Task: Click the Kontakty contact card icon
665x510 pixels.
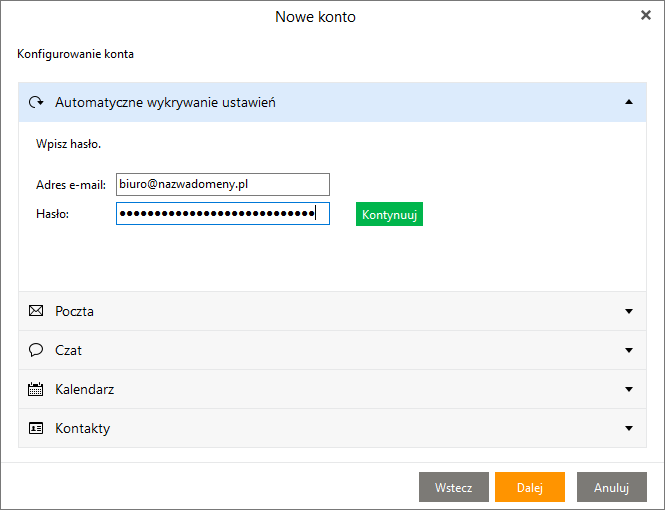Action: 36,428
